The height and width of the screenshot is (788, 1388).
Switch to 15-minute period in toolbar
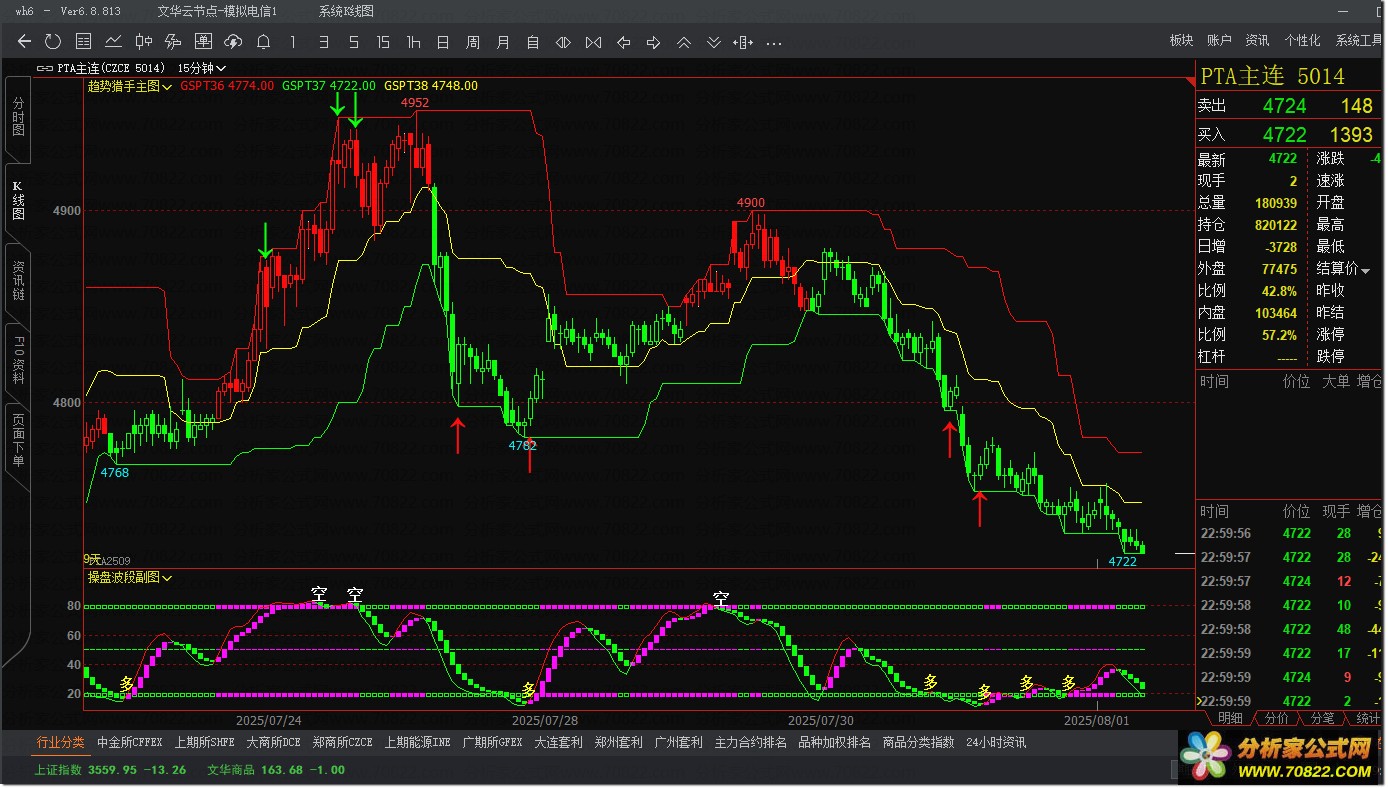pos(383,42)
